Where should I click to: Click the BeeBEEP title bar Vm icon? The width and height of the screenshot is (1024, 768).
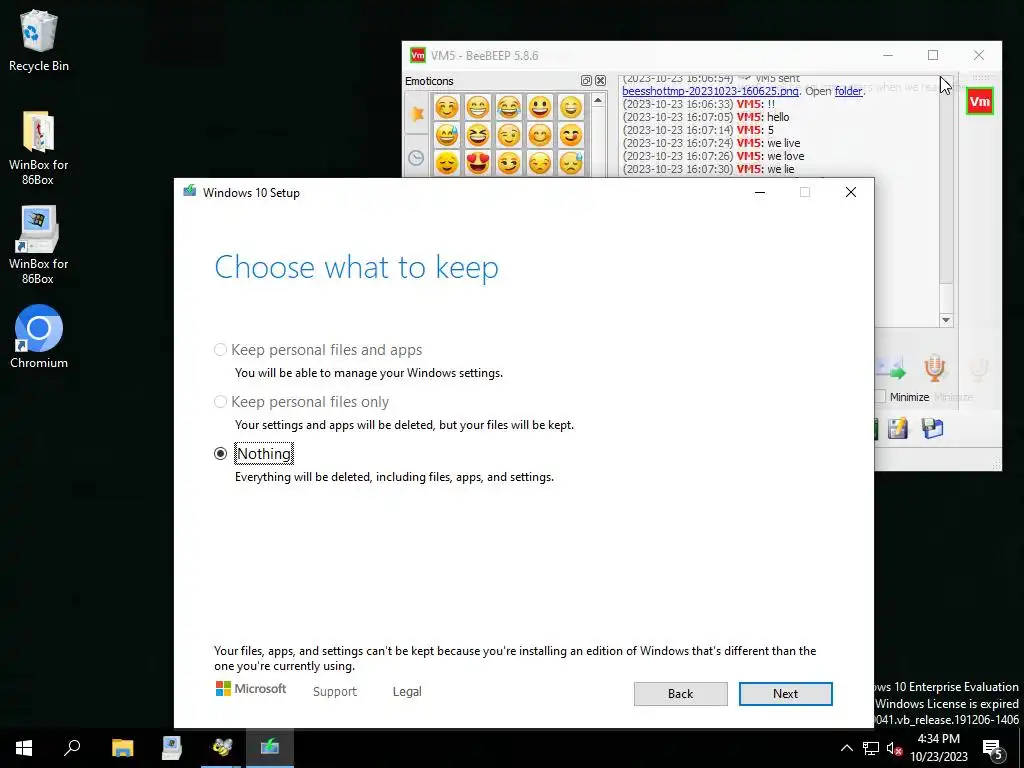[x=417, y=56]
